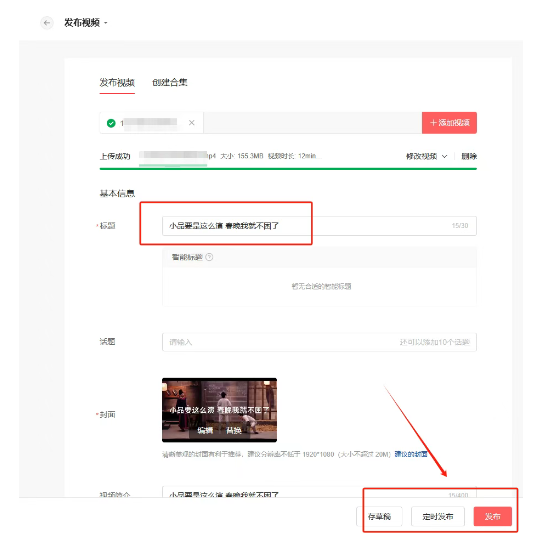533x542 pixels.
Task: Switch to the 创建合集 tab
Action: (x=170, y=82)
